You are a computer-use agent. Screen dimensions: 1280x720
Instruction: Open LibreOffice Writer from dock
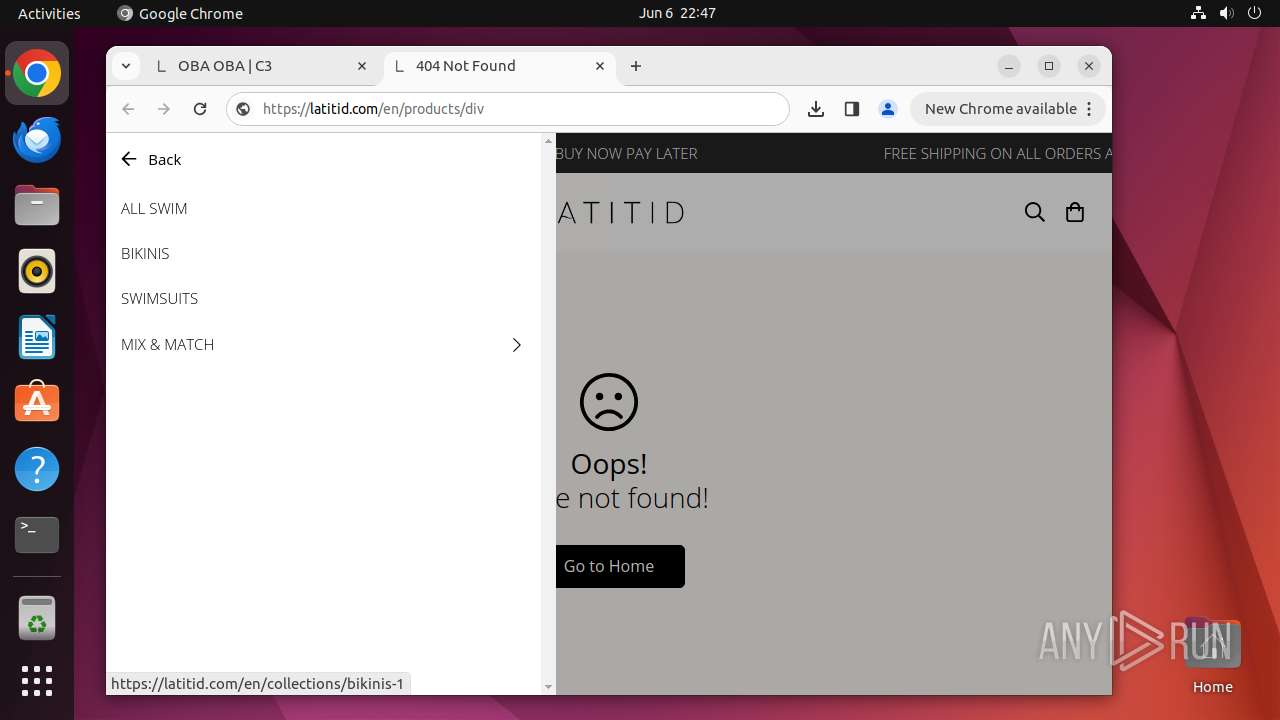37,337
